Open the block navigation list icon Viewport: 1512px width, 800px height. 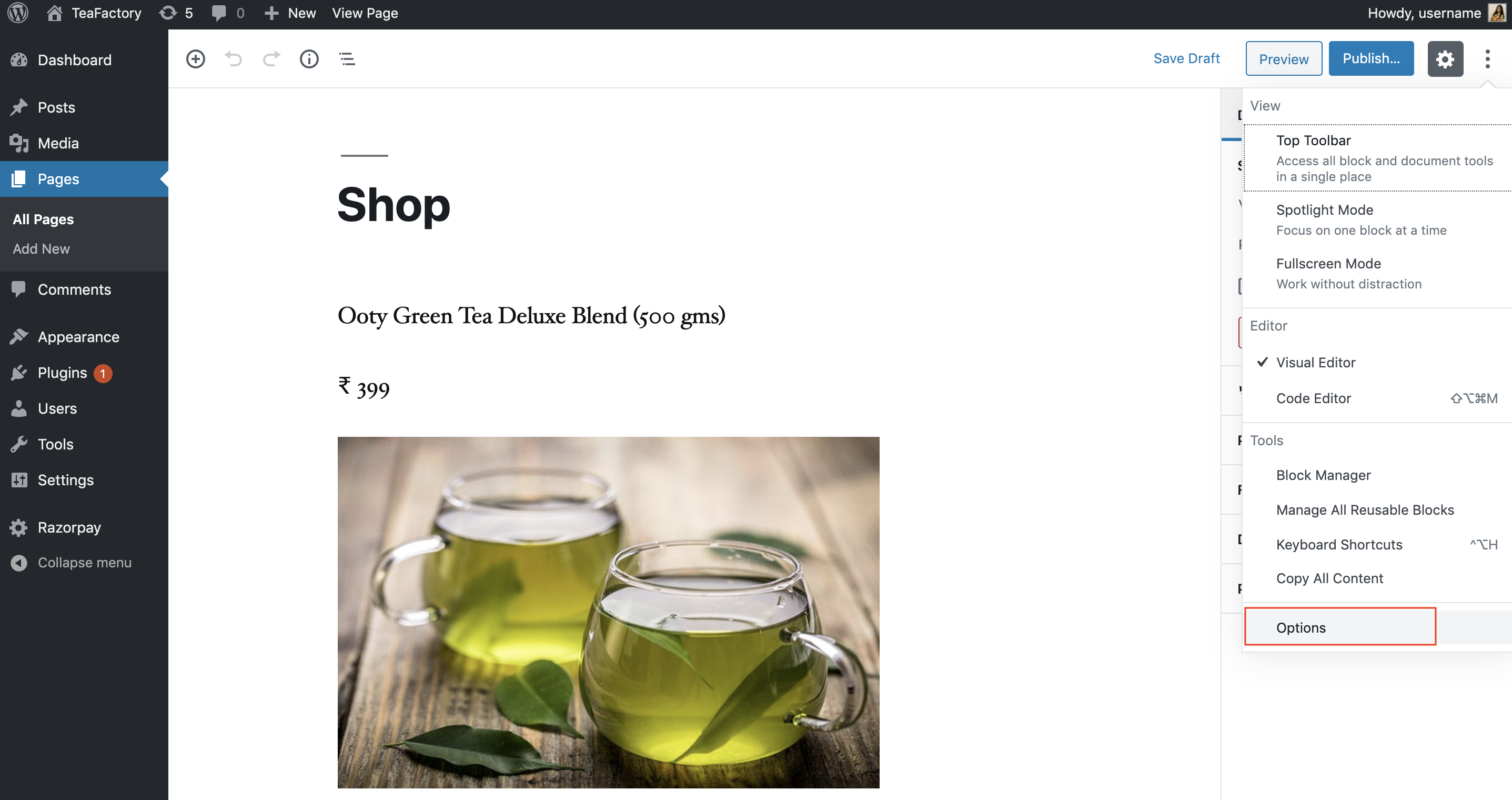[347, 59]
